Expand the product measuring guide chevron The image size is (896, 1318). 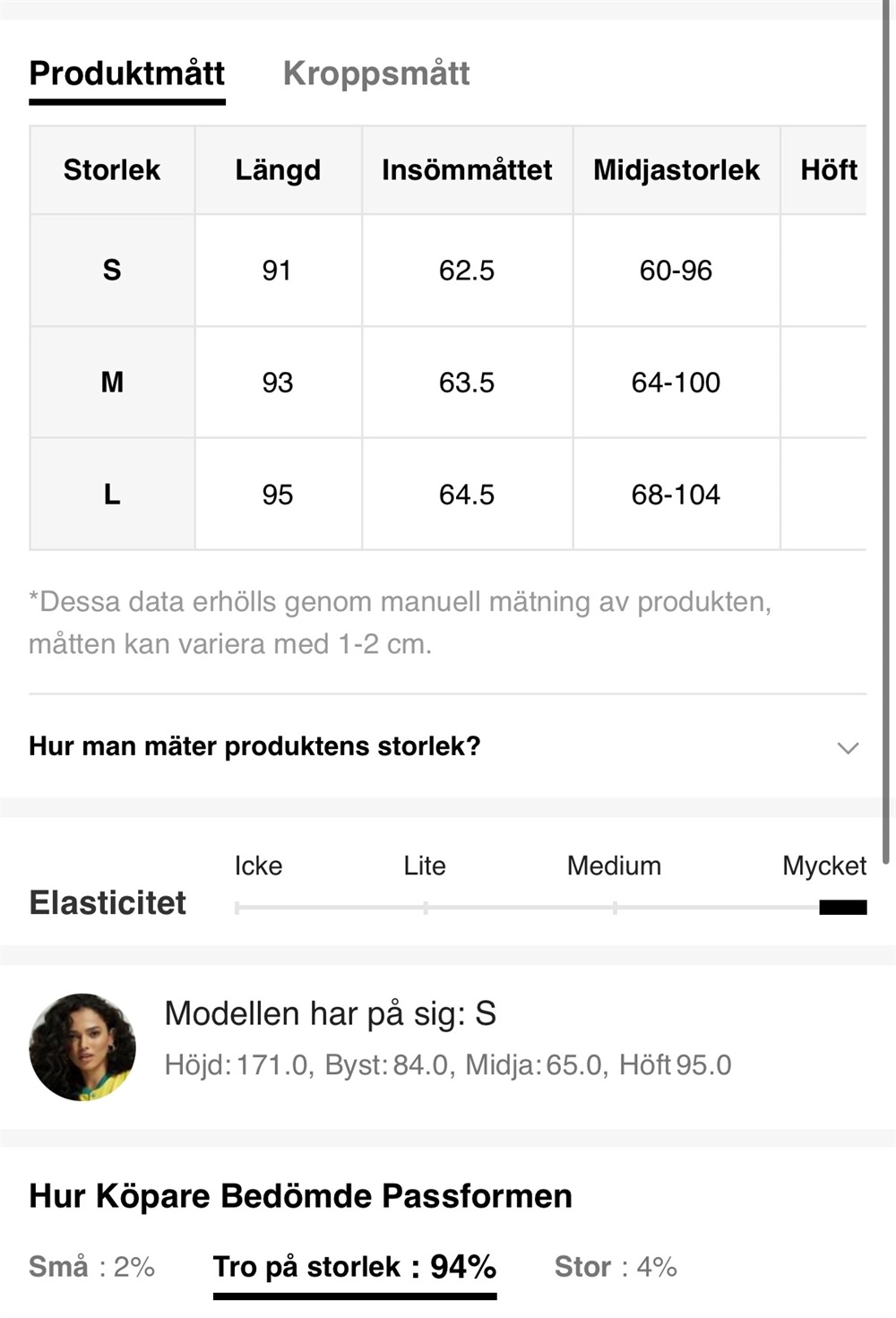[848, 747]
